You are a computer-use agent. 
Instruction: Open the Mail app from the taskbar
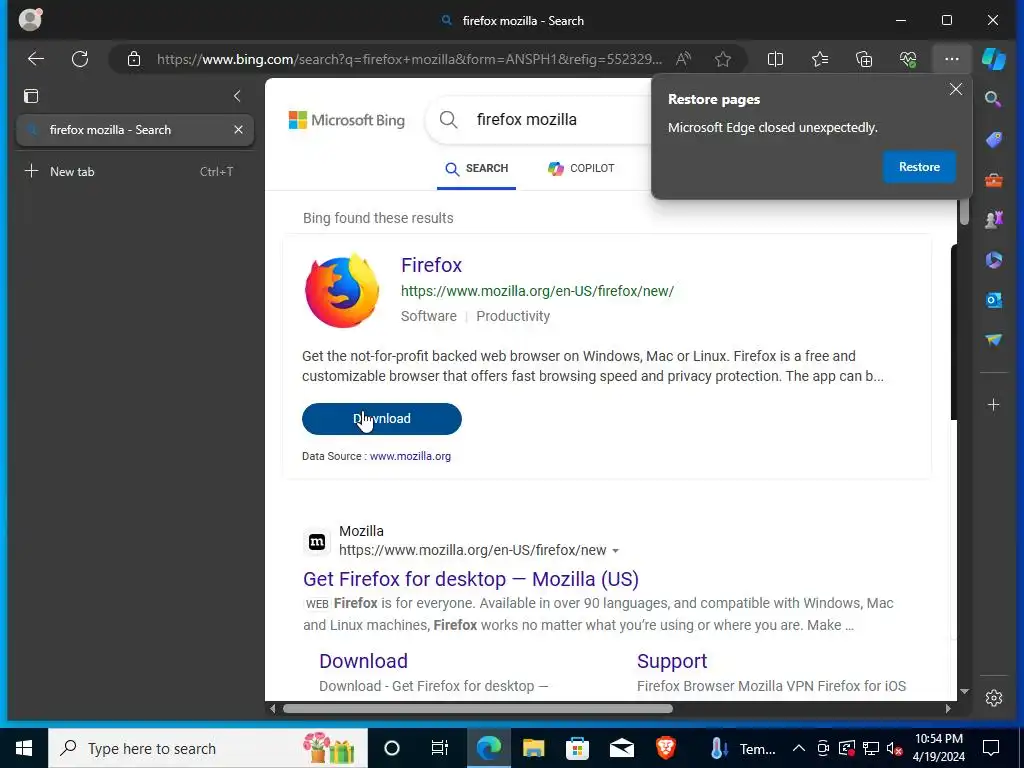click(622, 748)
